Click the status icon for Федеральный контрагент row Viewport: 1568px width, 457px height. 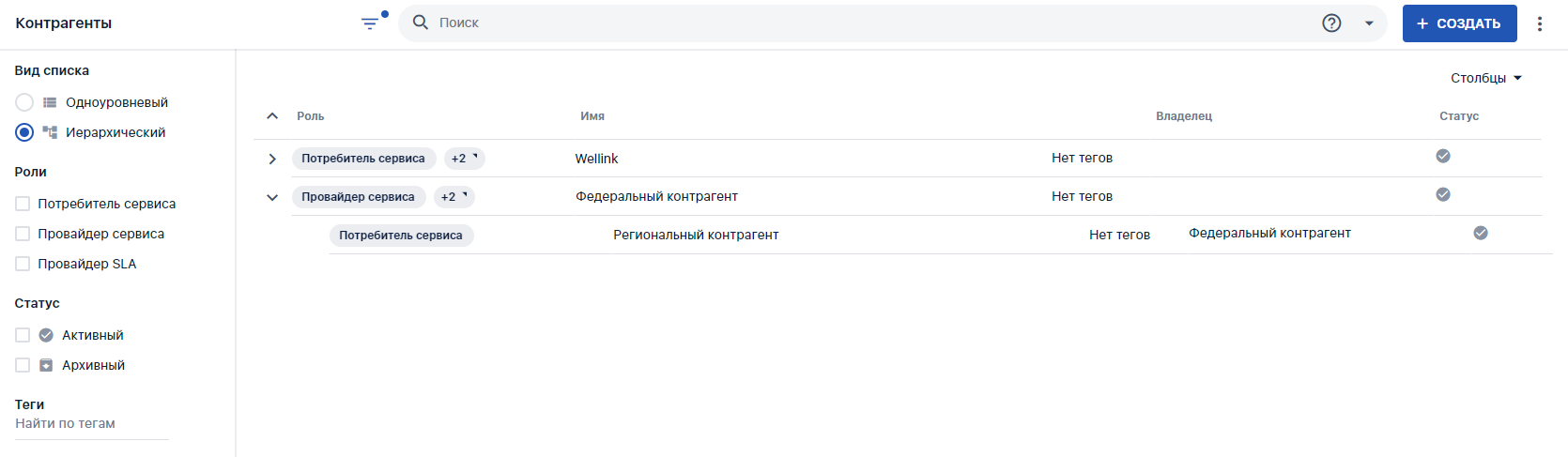(1443, 194)
